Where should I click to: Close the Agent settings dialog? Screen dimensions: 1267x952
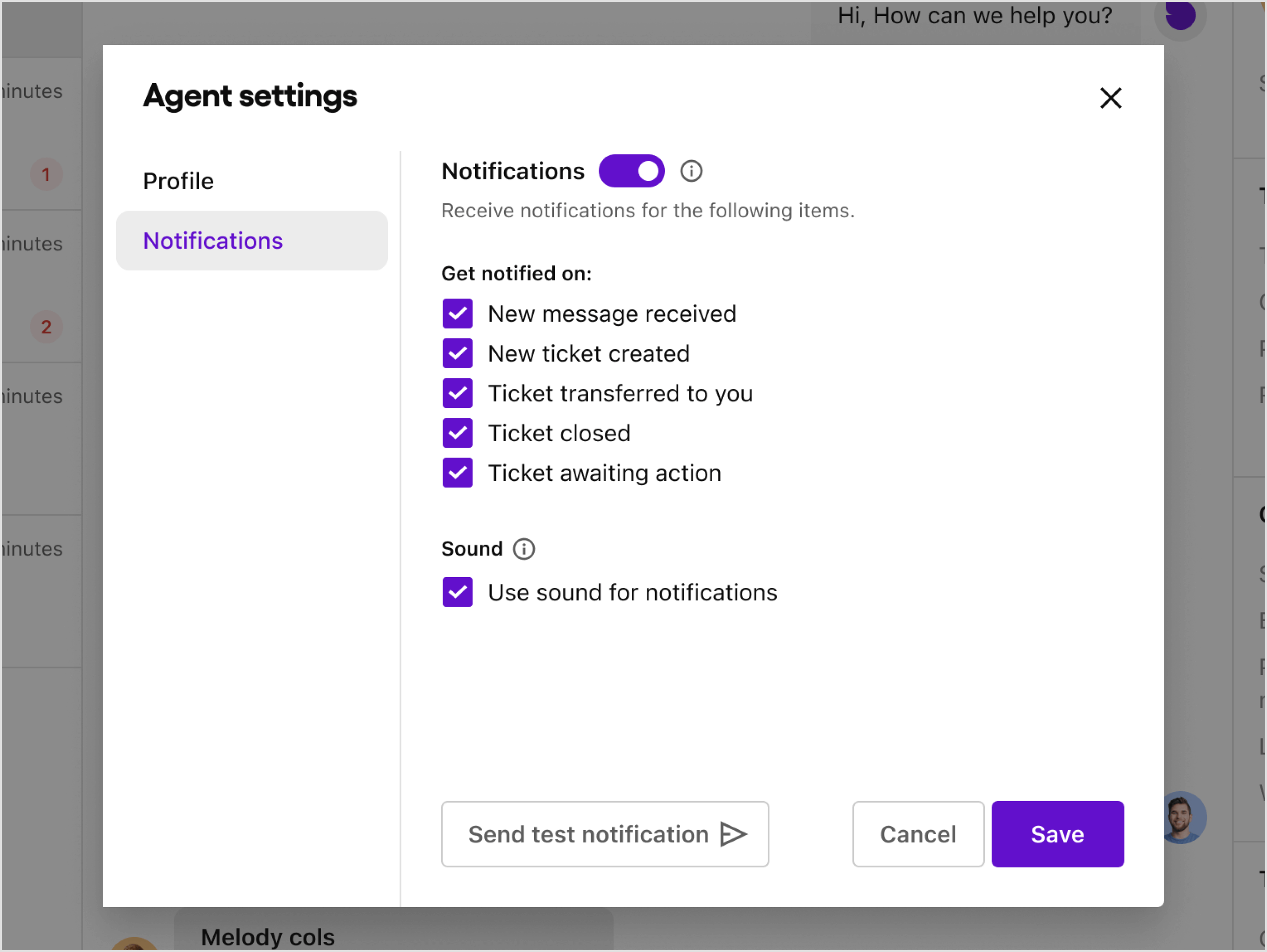[x=1111, y=98]
